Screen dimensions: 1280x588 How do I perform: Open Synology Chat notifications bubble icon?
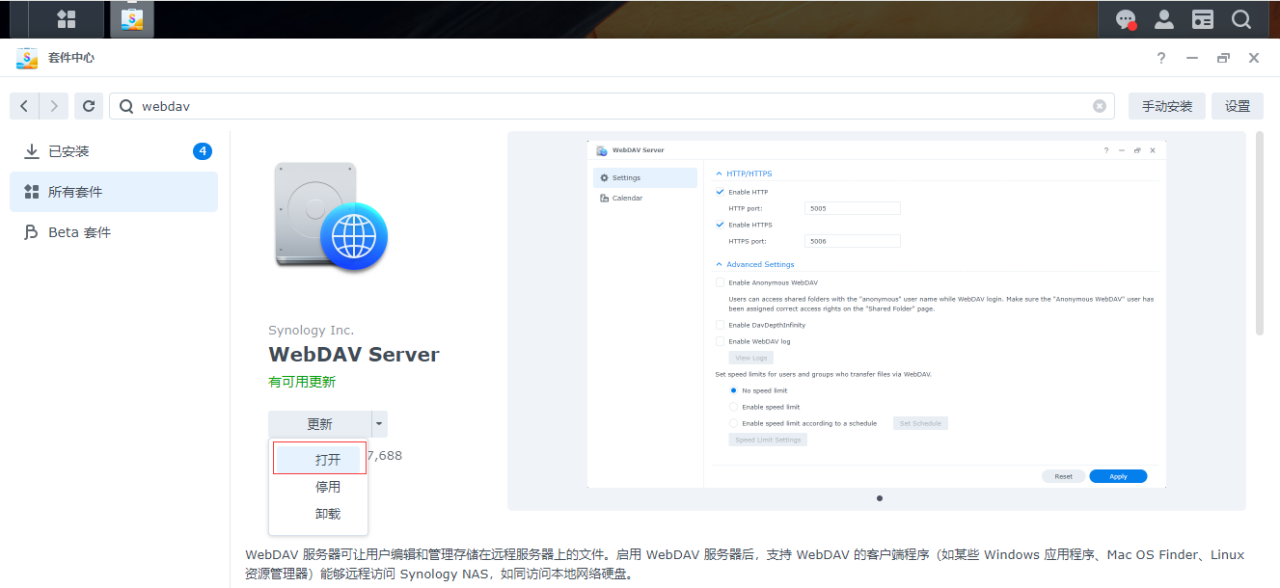(1126, 19)
